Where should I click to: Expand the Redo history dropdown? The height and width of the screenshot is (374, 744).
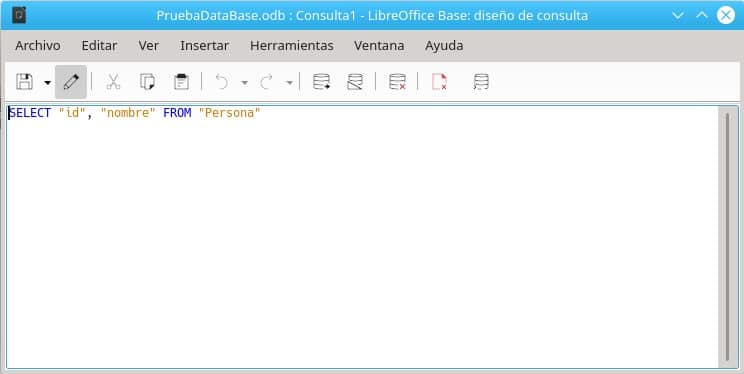click(289, 83)
